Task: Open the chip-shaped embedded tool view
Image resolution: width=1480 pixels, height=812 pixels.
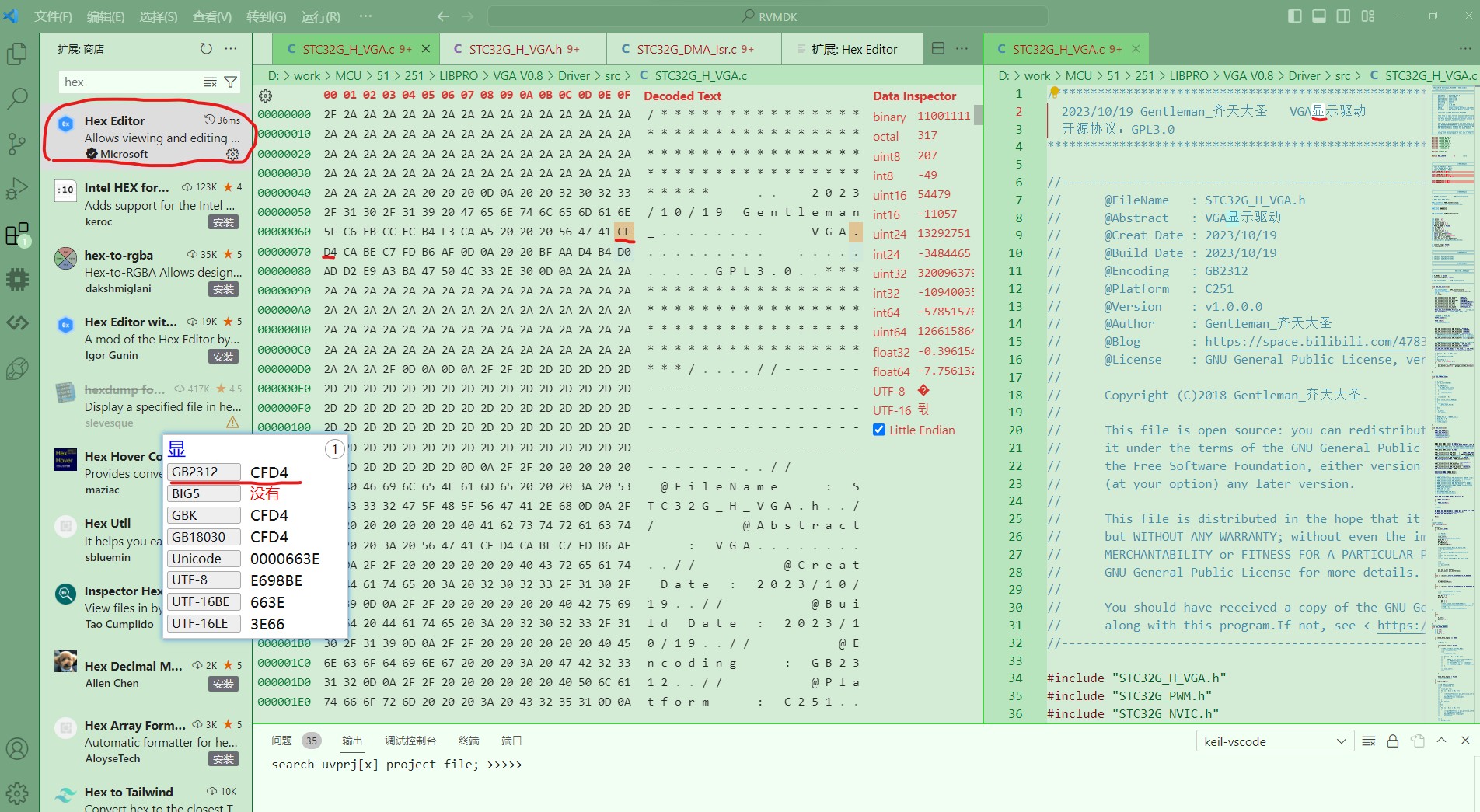Action: [x=17, y=279]
